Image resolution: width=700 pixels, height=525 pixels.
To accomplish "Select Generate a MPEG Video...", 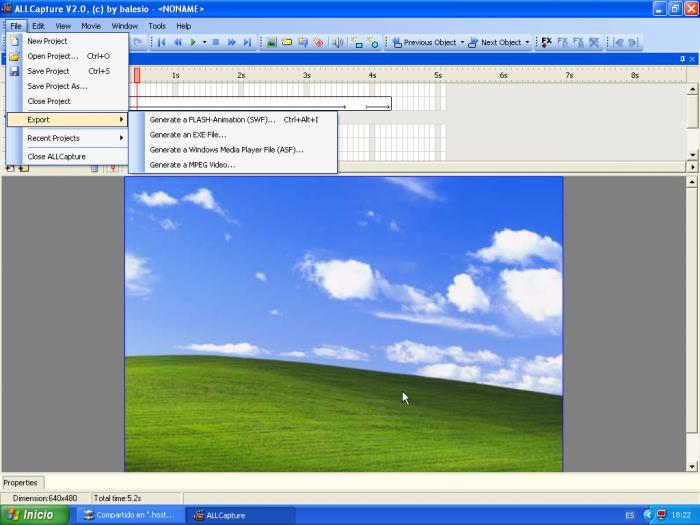I will 233,165.
